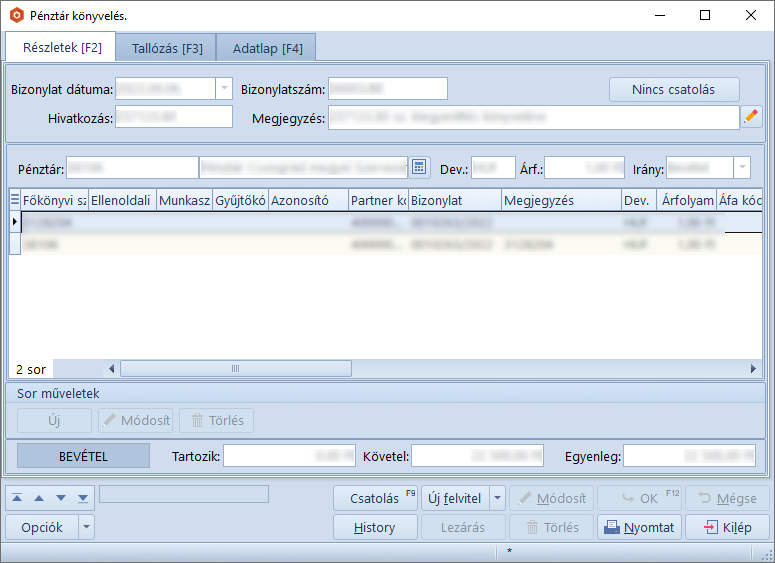
Task: Jump to last record arrow
Action: 83,497
